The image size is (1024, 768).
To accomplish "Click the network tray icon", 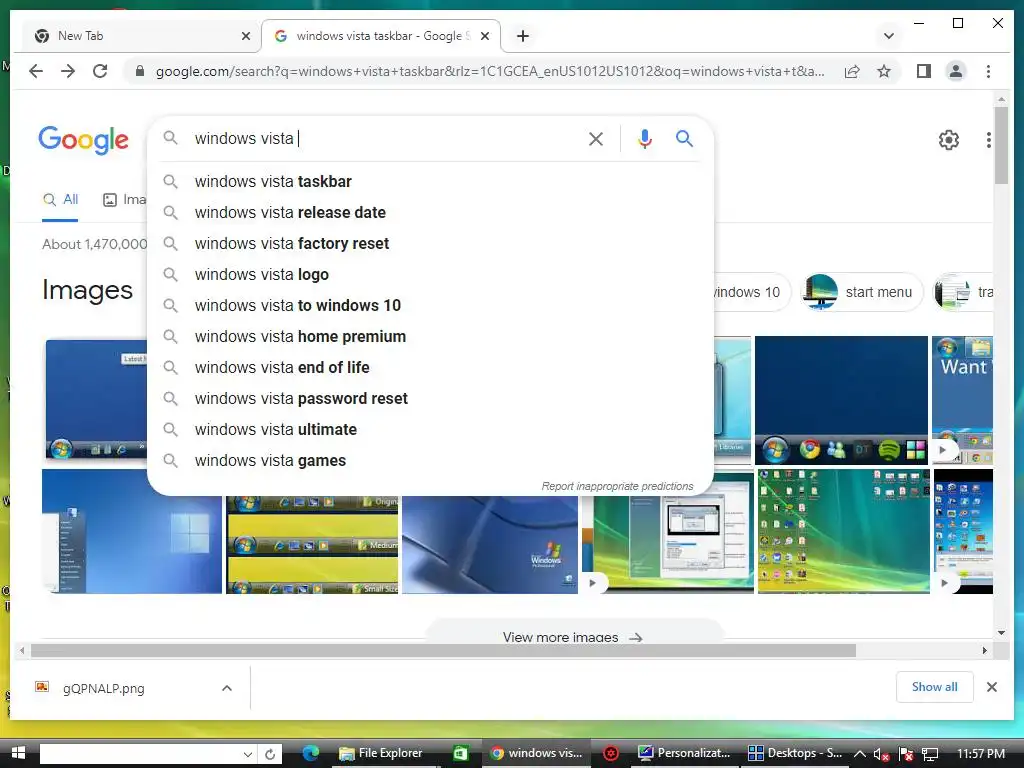I will coord(929,754).
